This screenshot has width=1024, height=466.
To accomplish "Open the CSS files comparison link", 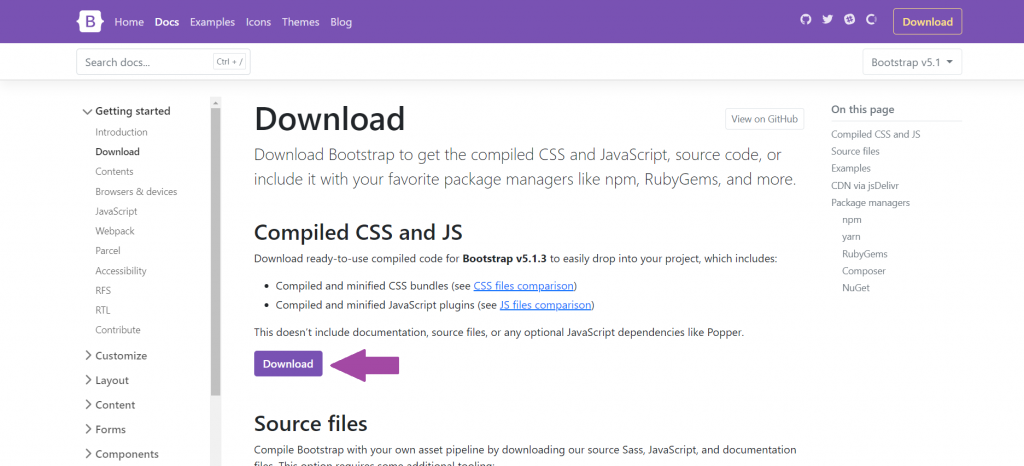I will (524, 286).
